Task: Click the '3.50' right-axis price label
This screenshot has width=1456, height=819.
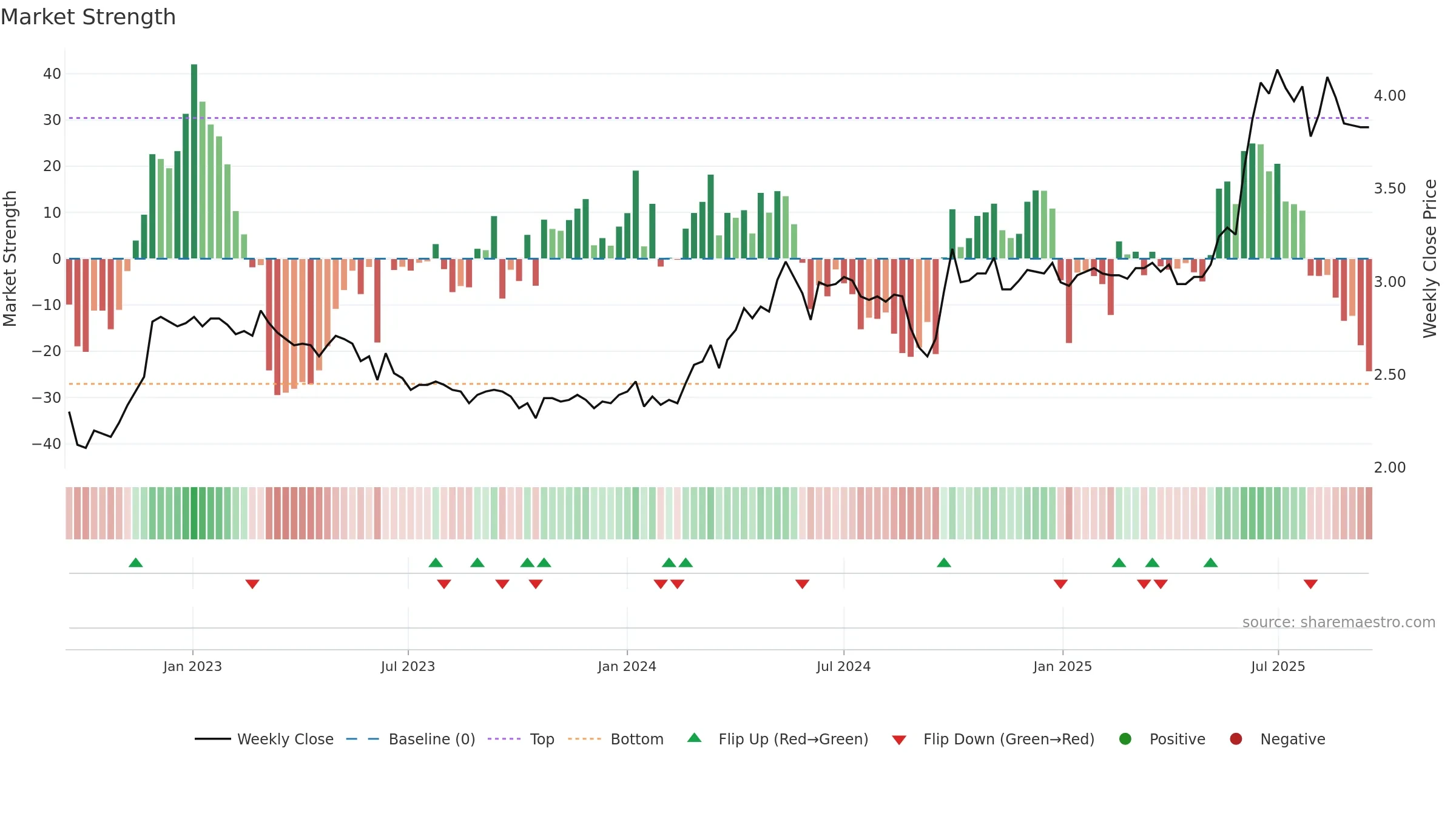Action: [1390, 189]
